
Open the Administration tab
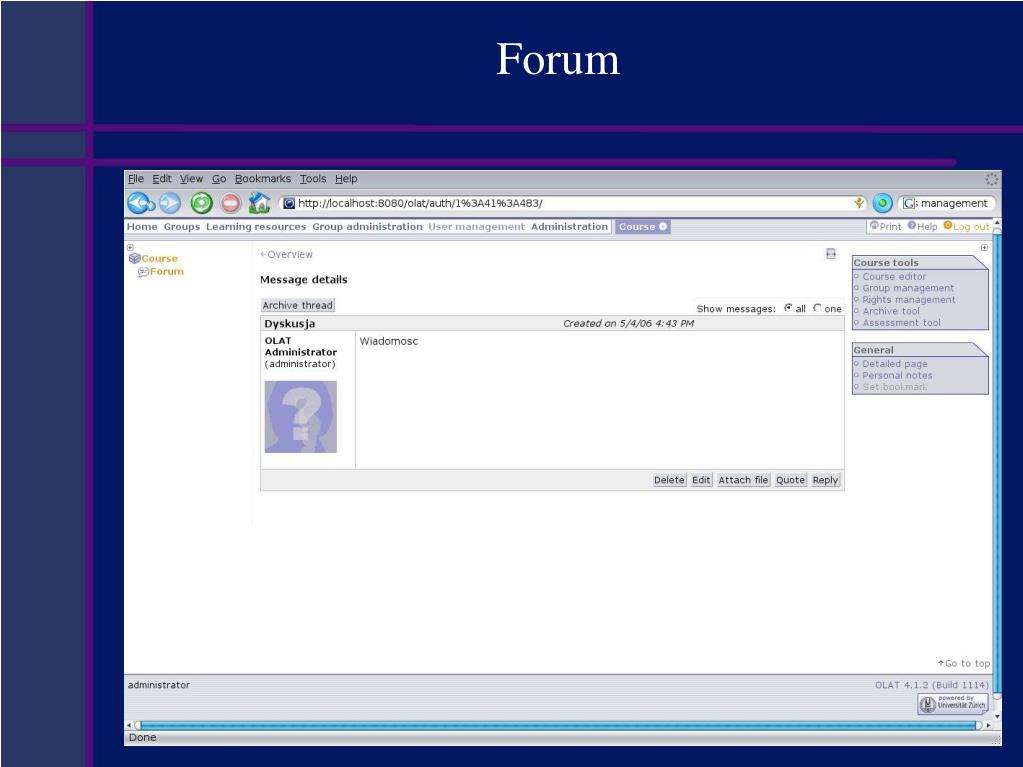pyautogui.click(x=570, y=226)
